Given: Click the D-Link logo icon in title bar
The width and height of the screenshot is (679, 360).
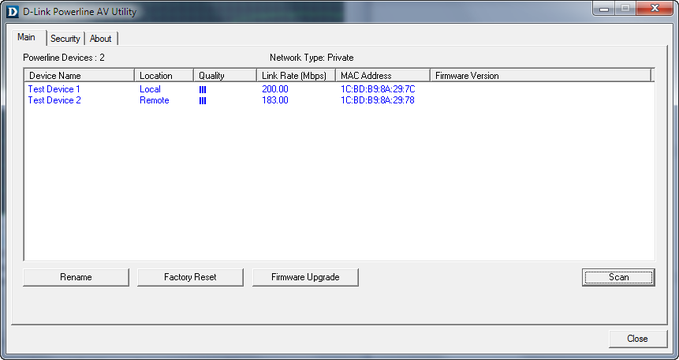Looking at the screenshot, I should click(x=13, y=11).
